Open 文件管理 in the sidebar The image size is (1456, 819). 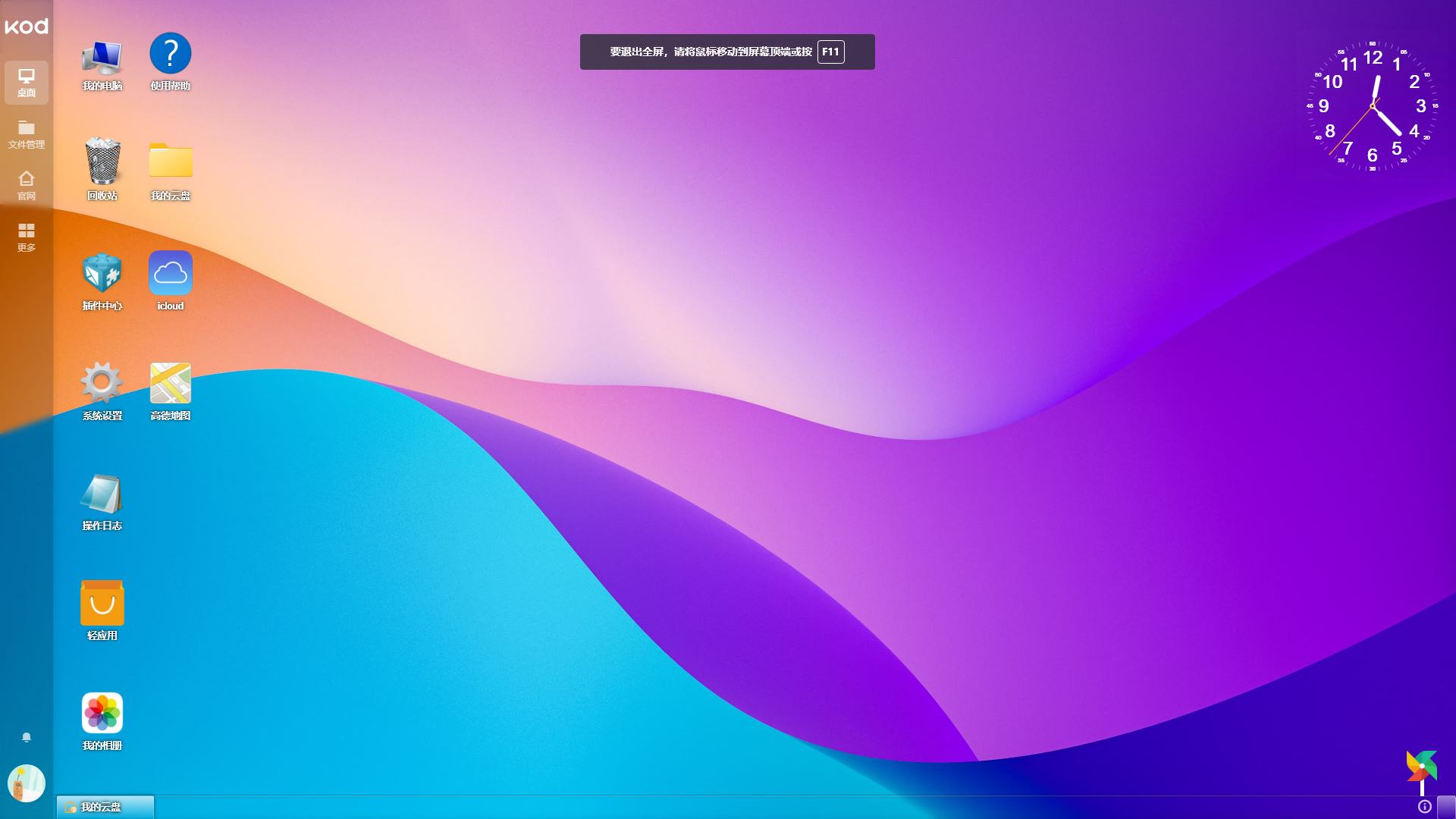click(x=27, y=133)
